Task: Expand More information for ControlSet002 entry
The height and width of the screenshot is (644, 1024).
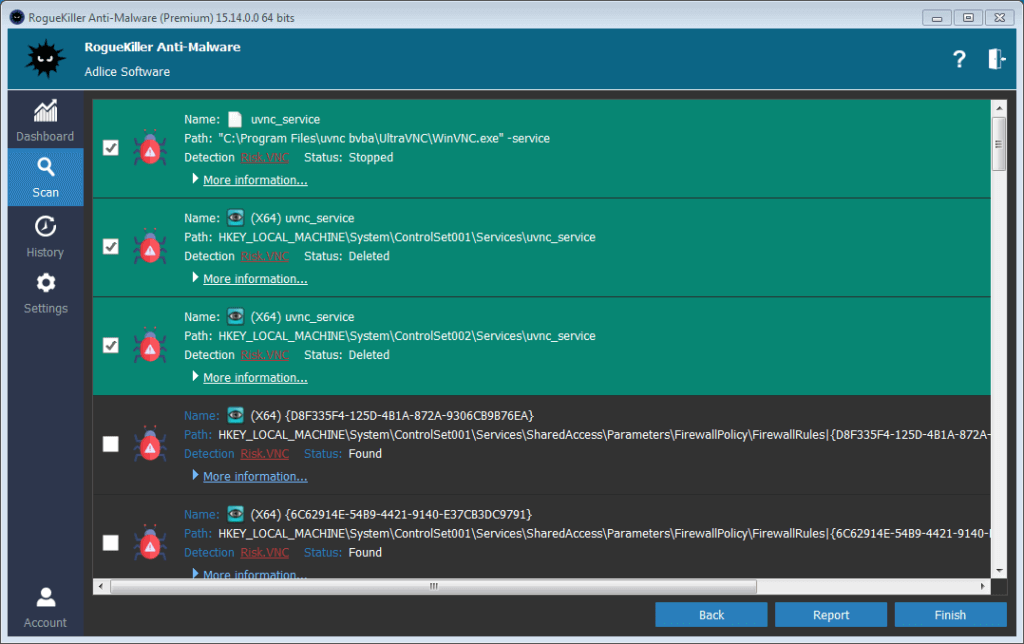Action: click(254, 378)
